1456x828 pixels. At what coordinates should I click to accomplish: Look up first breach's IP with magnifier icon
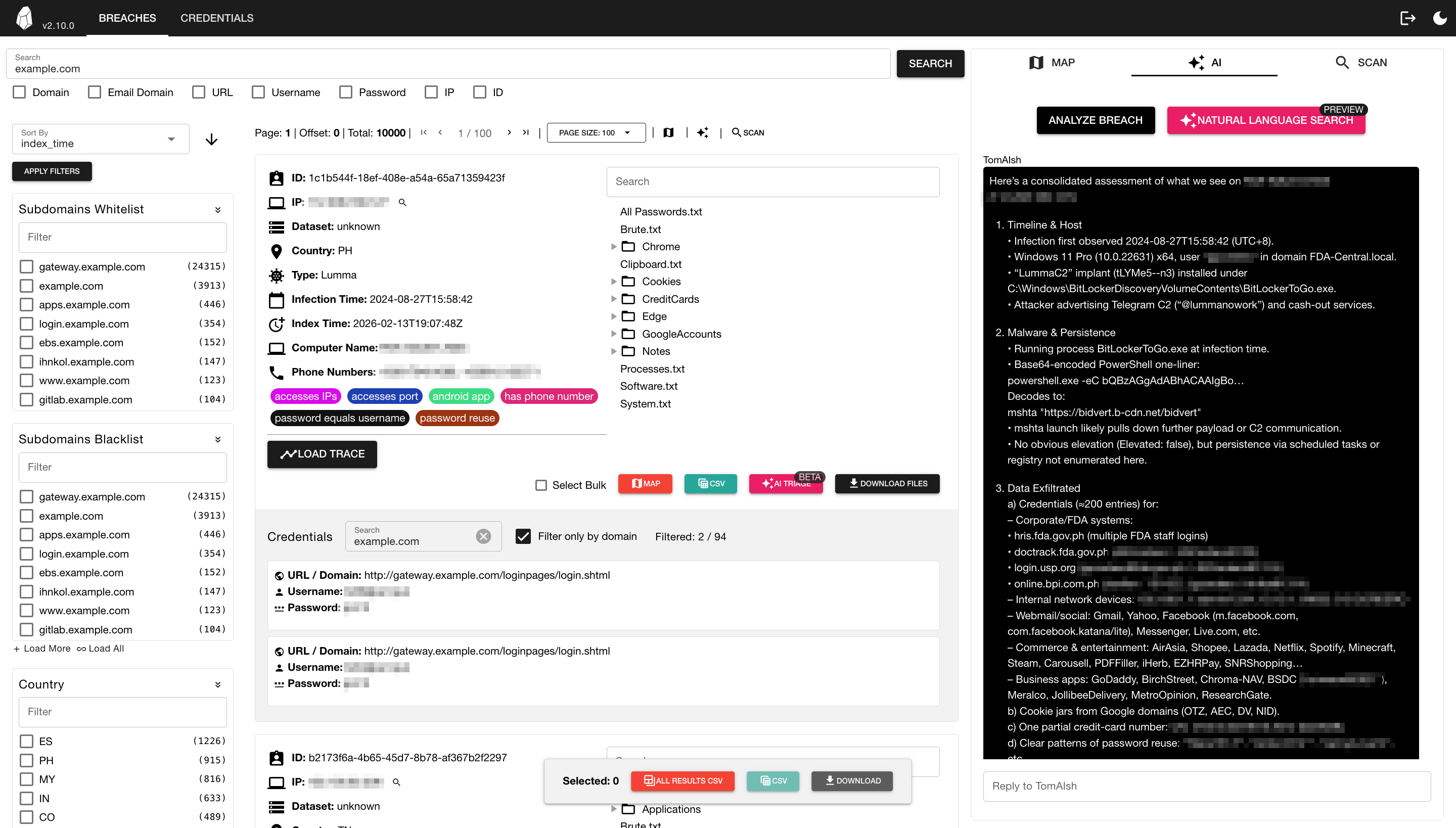pyautogui.click(x=402, y=202)
